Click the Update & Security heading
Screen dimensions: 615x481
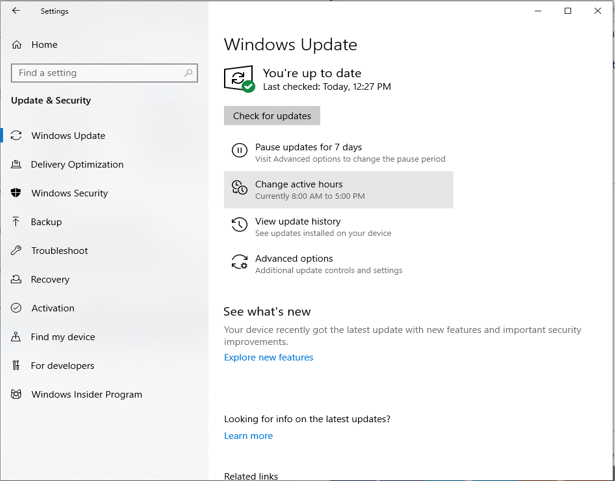(51, 100)
